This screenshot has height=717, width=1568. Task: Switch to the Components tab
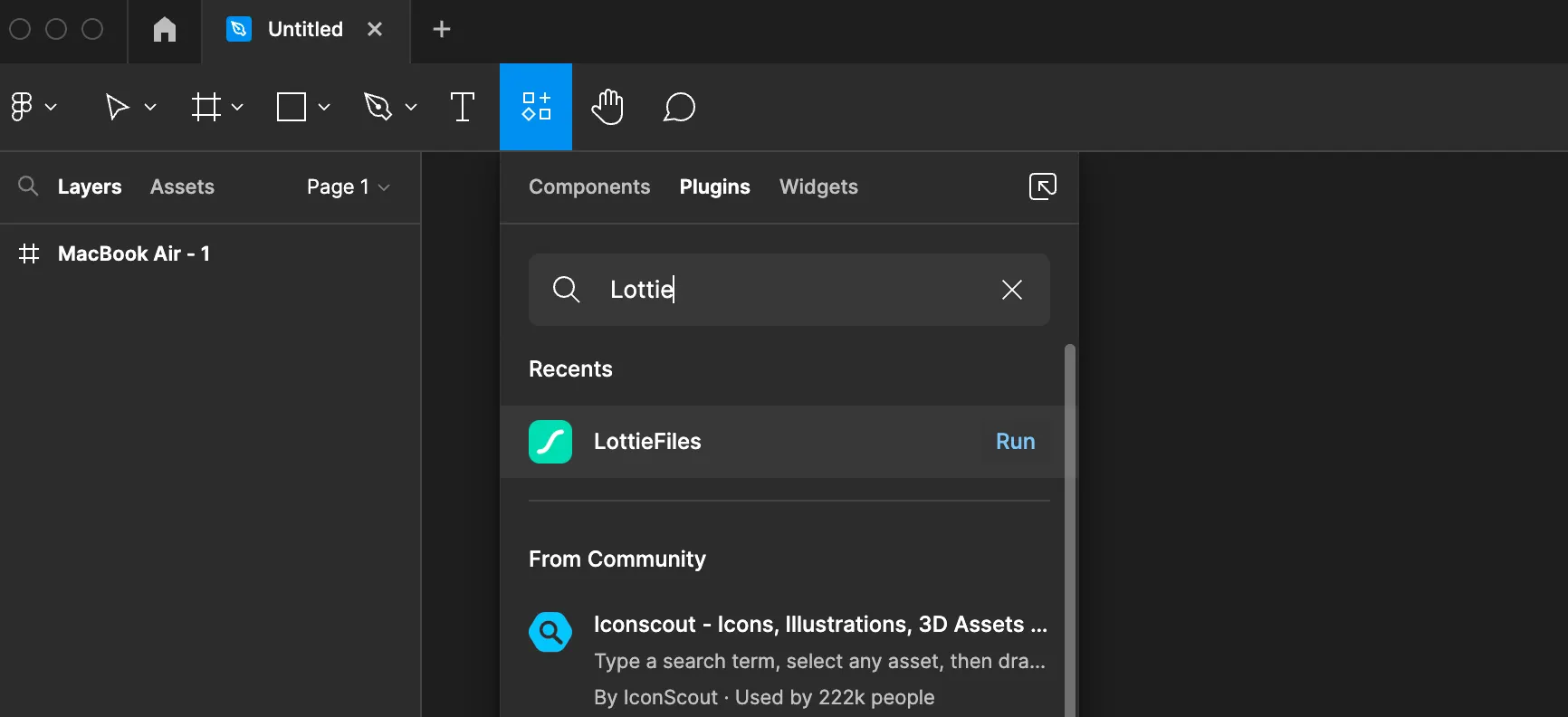pyautogui.click(x=589, y=186)
